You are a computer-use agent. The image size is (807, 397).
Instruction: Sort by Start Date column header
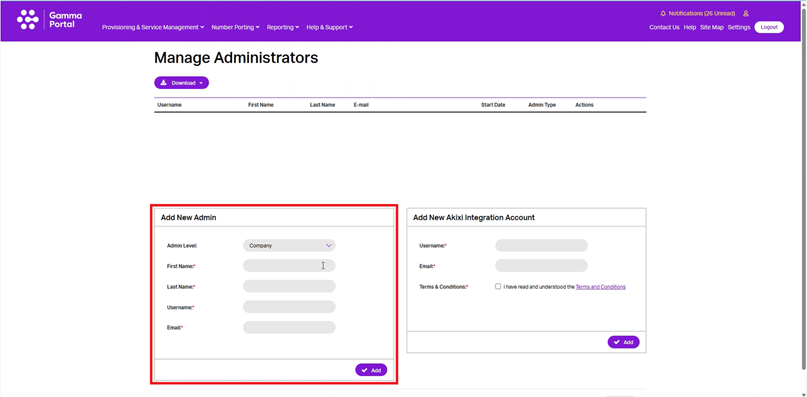coord(493,105)
